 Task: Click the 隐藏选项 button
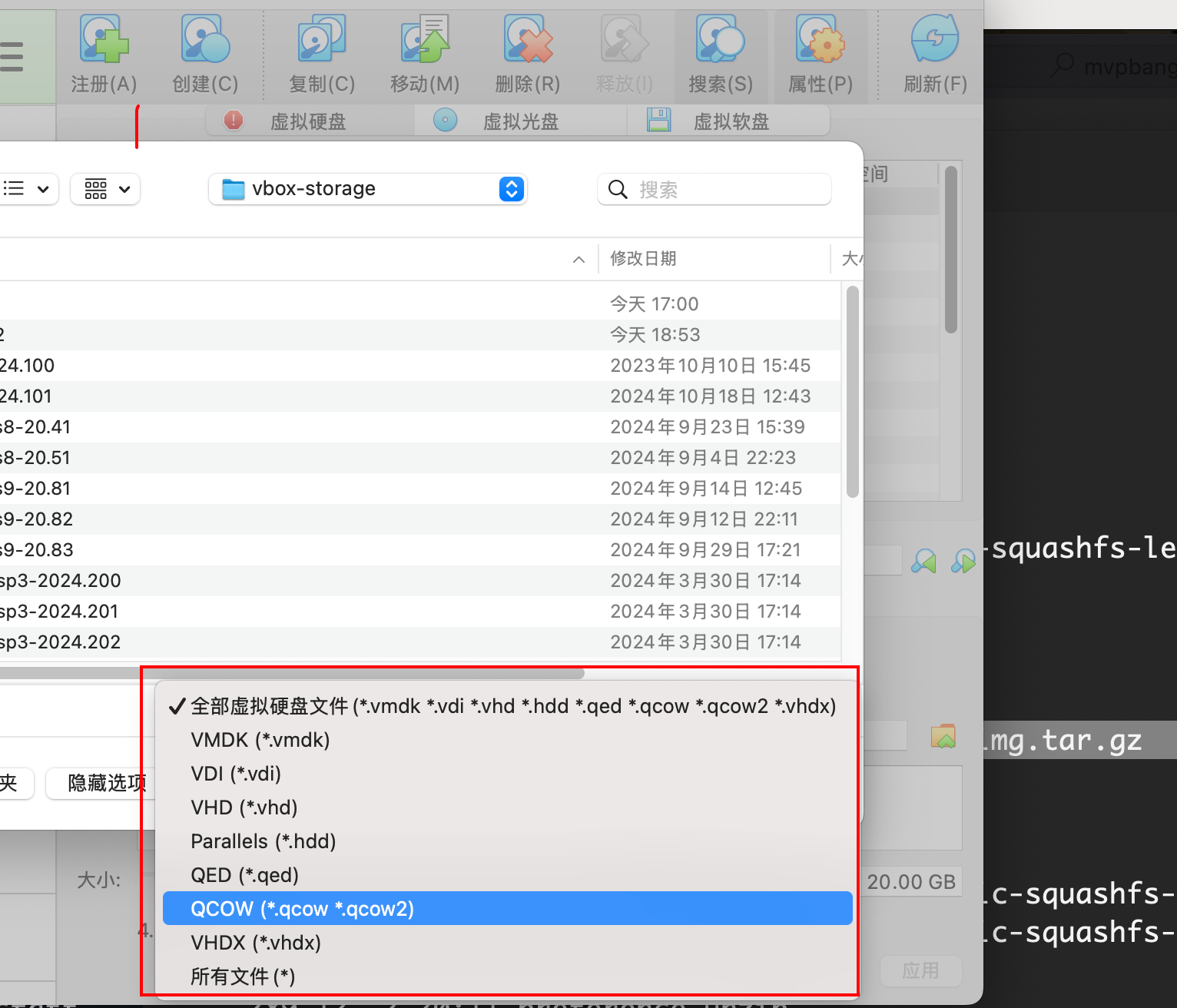pos(103,783)
